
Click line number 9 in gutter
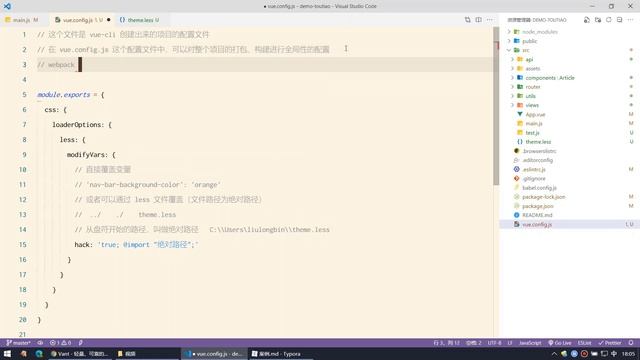[x=24, y=155]
